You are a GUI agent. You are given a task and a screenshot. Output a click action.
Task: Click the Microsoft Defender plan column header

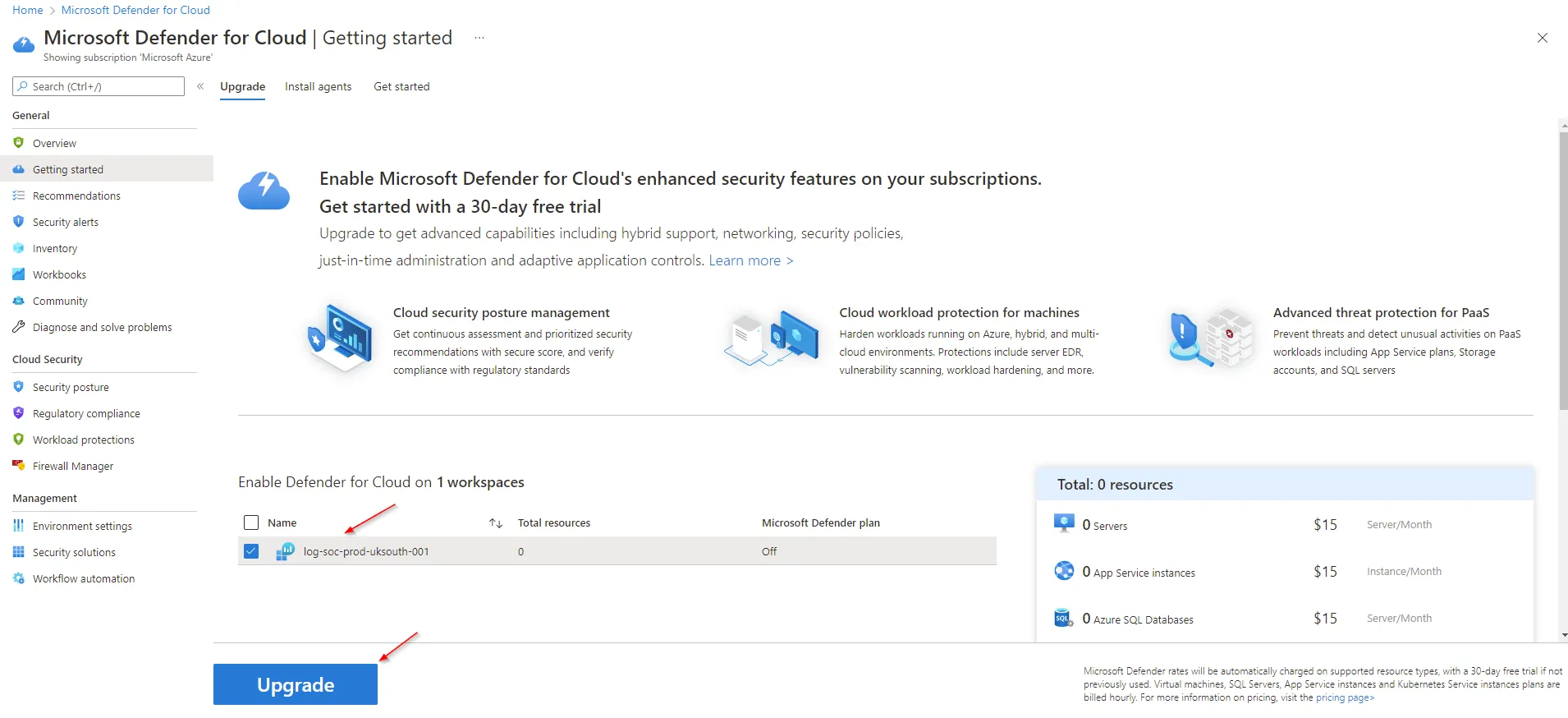[821, 522]
